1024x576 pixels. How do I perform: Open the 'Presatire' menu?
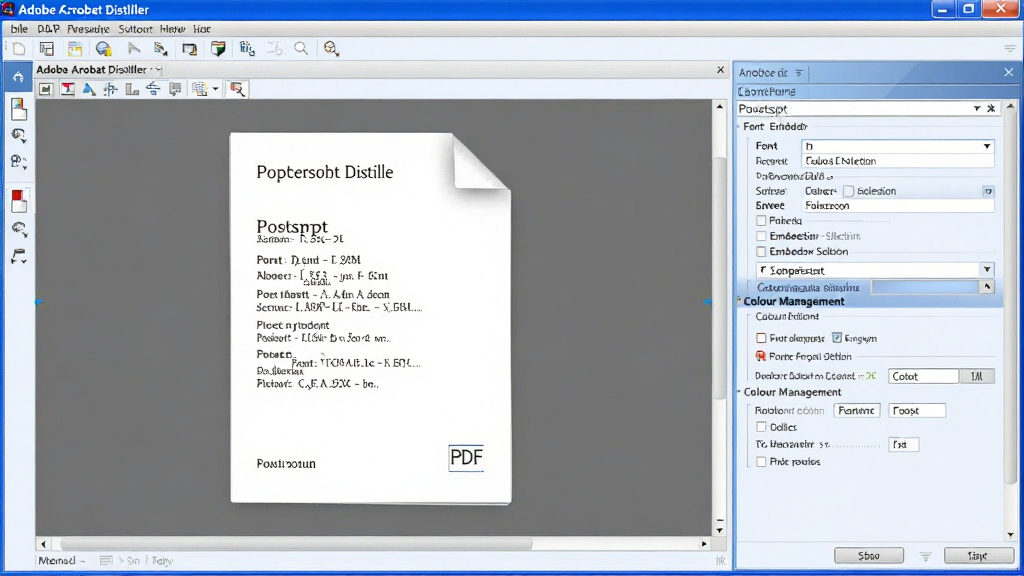88,29
